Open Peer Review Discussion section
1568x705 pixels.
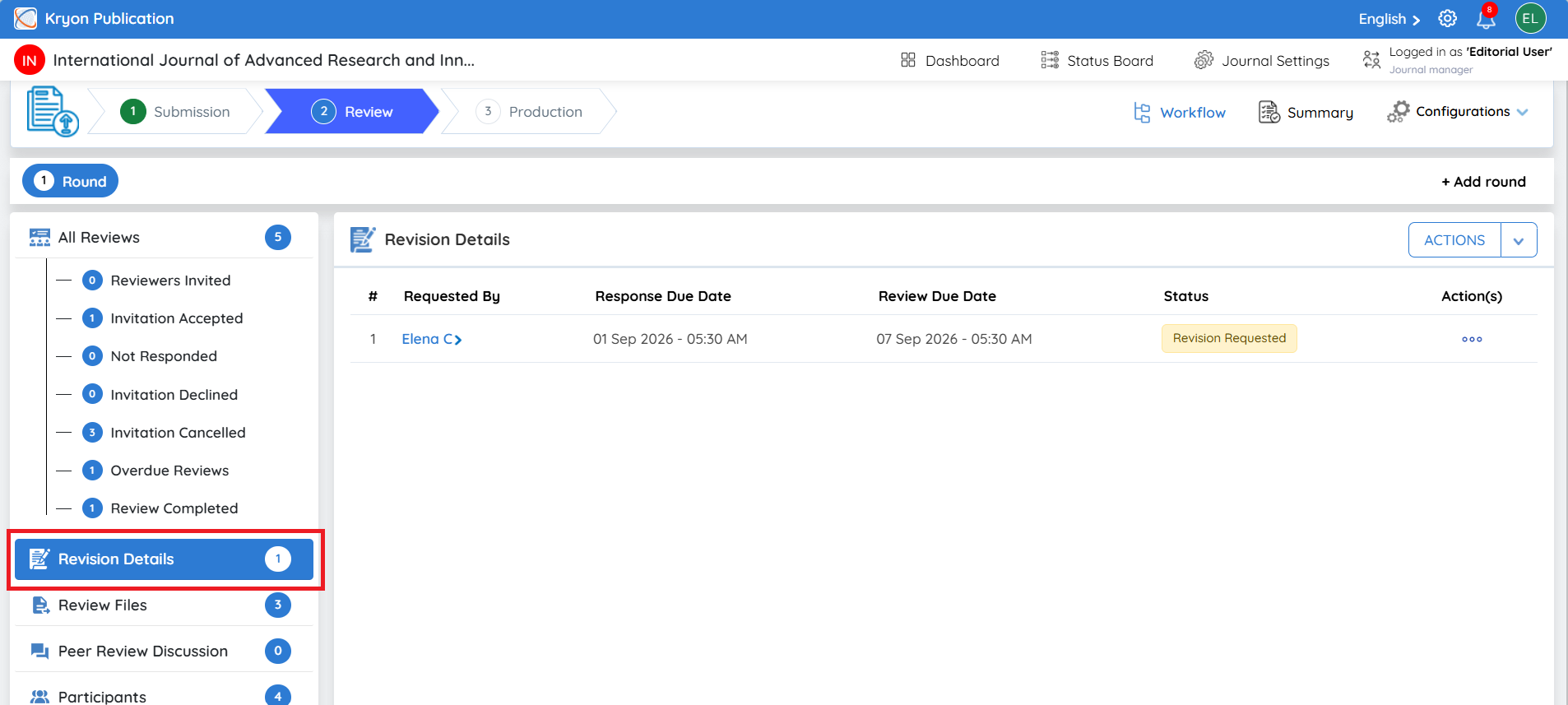point(164,652)
